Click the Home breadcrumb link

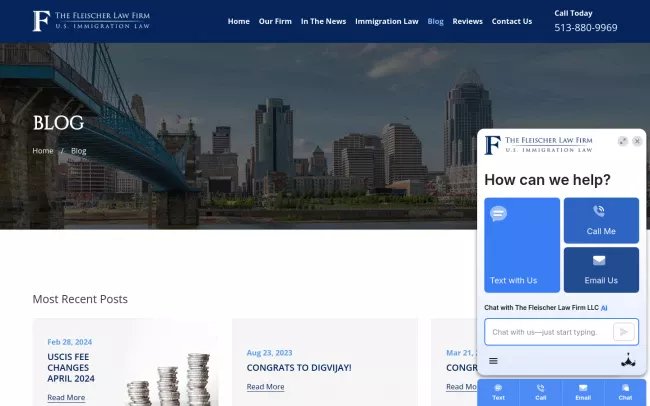tap(43, 151)
